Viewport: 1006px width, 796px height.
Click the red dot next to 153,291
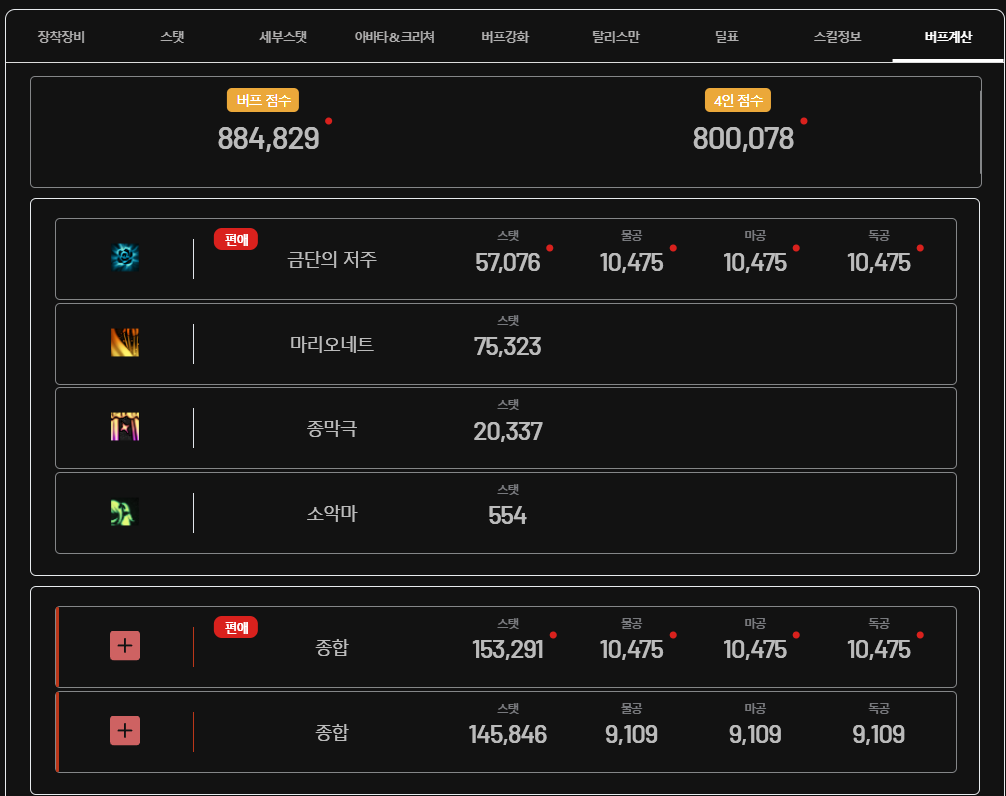pyautogui.click(x=553, y=635)
